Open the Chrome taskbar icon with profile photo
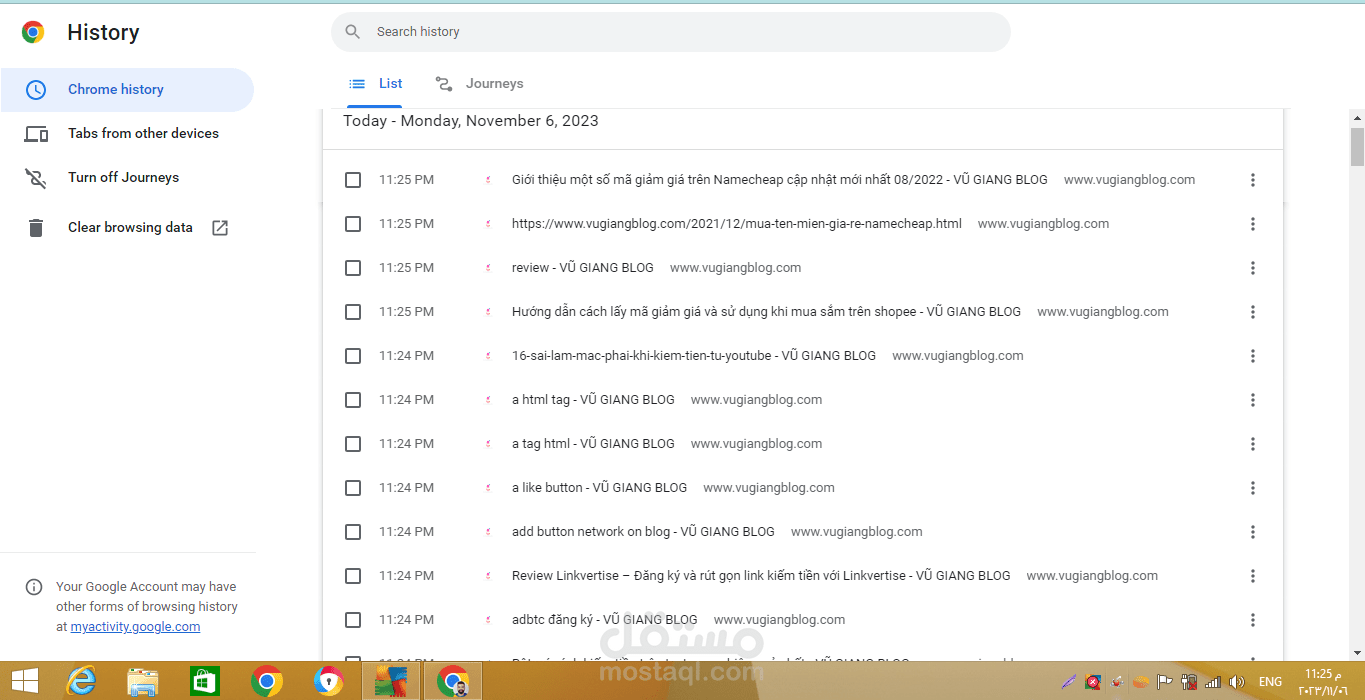The width and height of the screenshot is (1365, 700). [x=453, y=682]
